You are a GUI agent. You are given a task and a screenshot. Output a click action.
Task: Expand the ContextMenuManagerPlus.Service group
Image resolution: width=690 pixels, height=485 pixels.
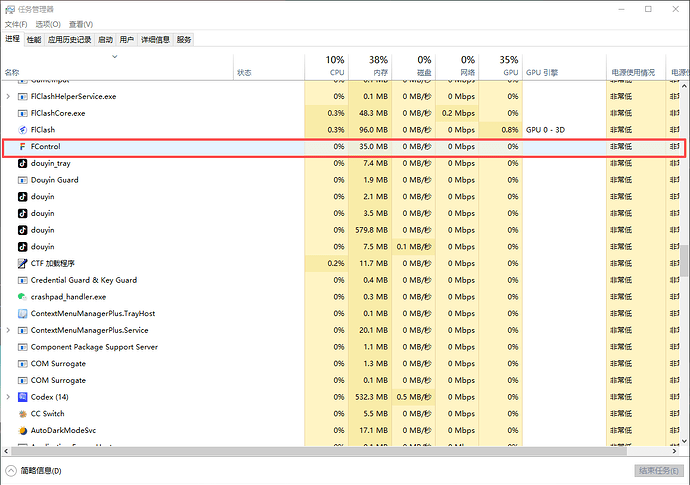pyautogui.click(x=8, y=330)
